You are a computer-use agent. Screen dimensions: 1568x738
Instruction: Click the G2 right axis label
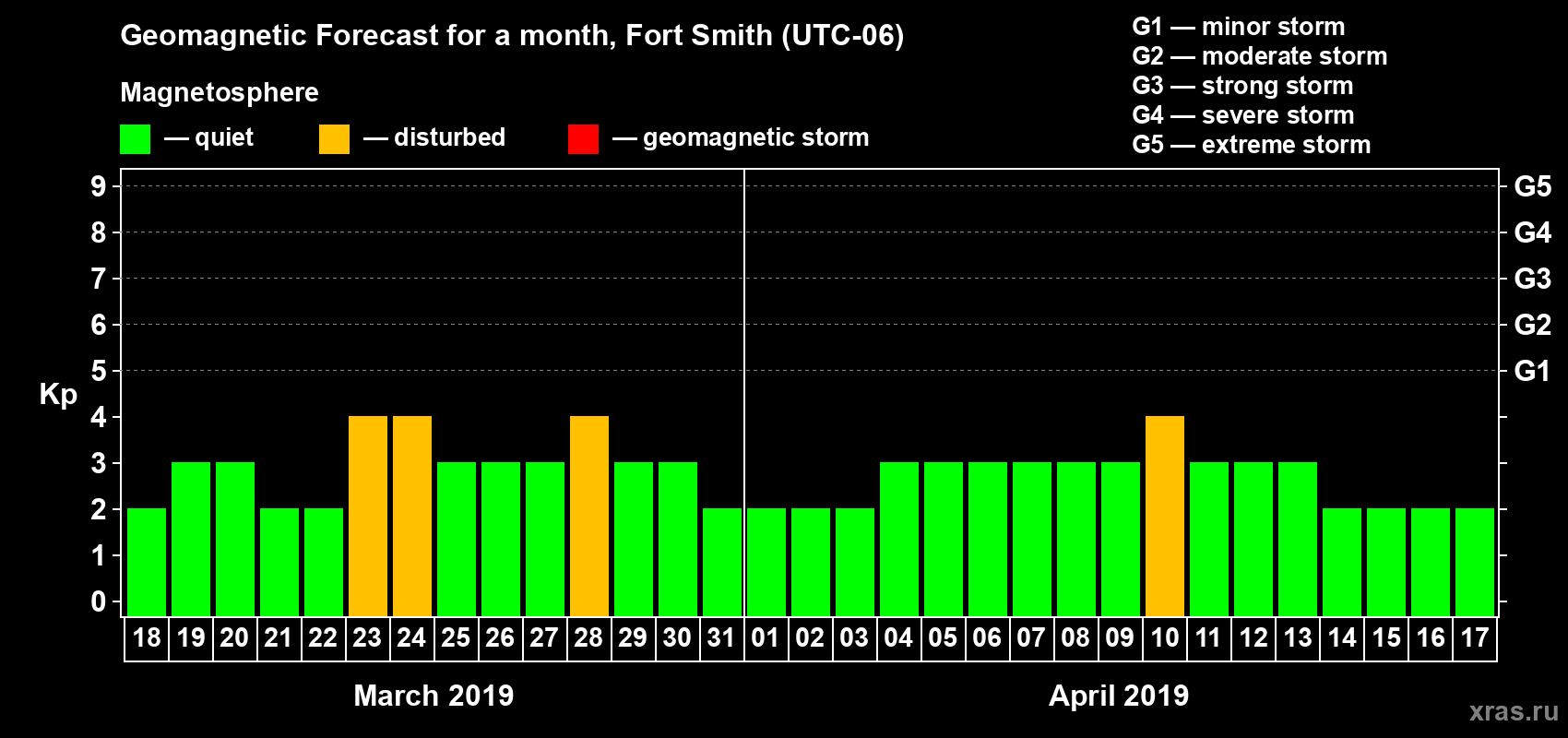tap(1532, 325)
